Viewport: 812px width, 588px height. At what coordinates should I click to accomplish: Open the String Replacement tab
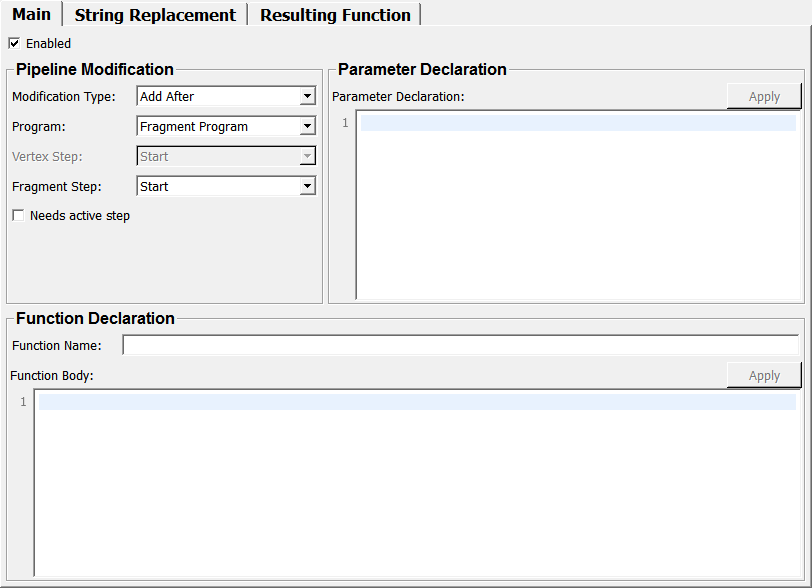click(155, 15)
